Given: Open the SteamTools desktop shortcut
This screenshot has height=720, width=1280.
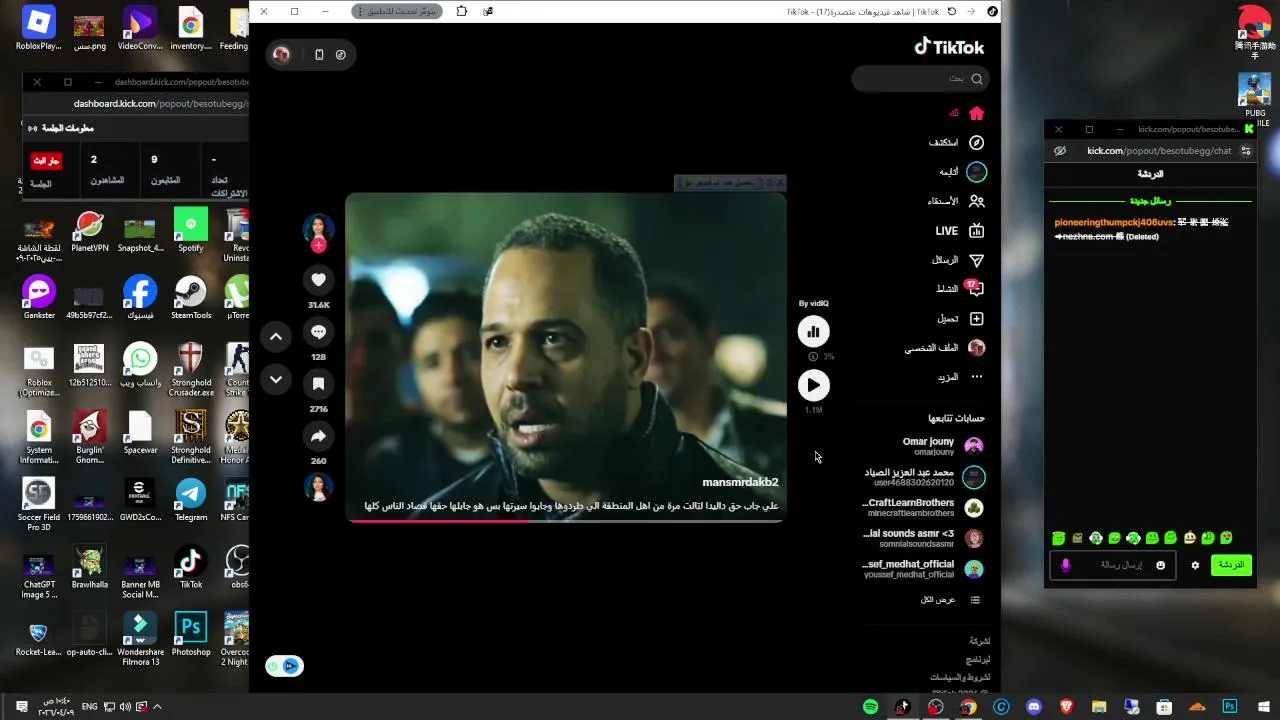Looking at the screenshot, I should (190, 297).
